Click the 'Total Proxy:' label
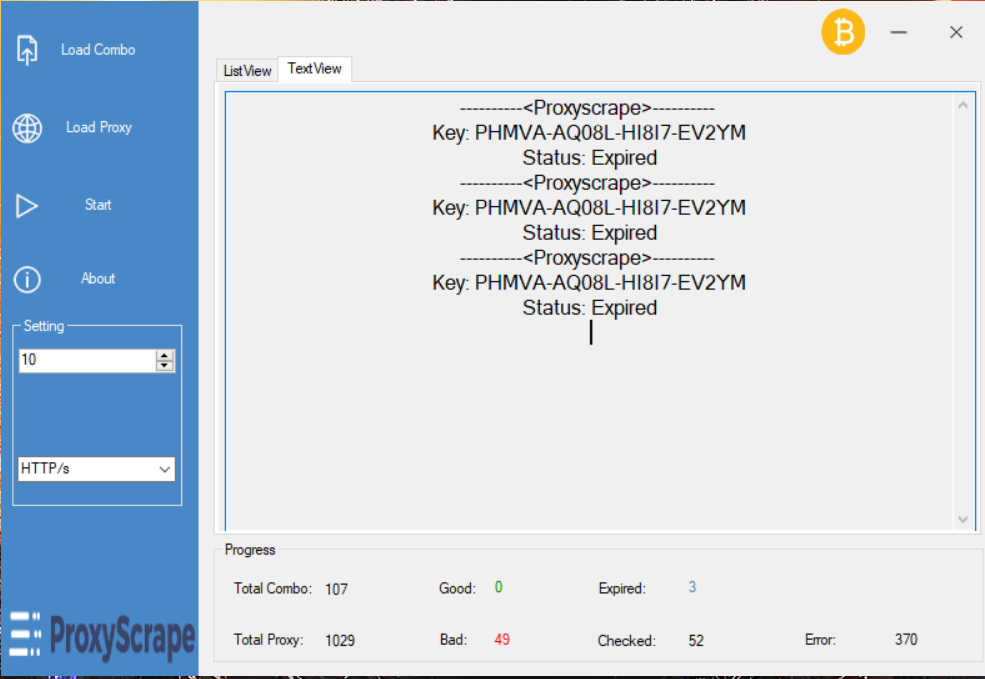Screen dimensions: 985x679 (268, 639)
